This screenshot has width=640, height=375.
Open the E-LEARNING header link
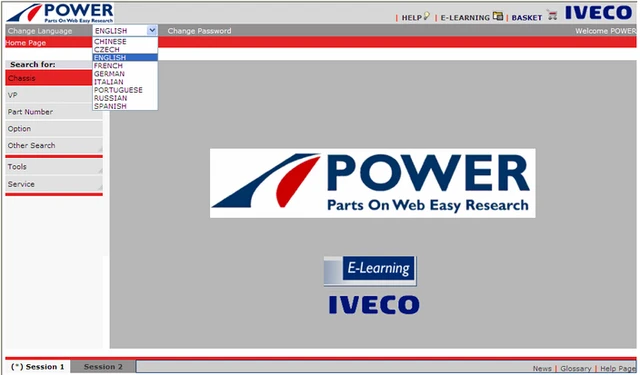pyautogui.click(x=465, y=18)
